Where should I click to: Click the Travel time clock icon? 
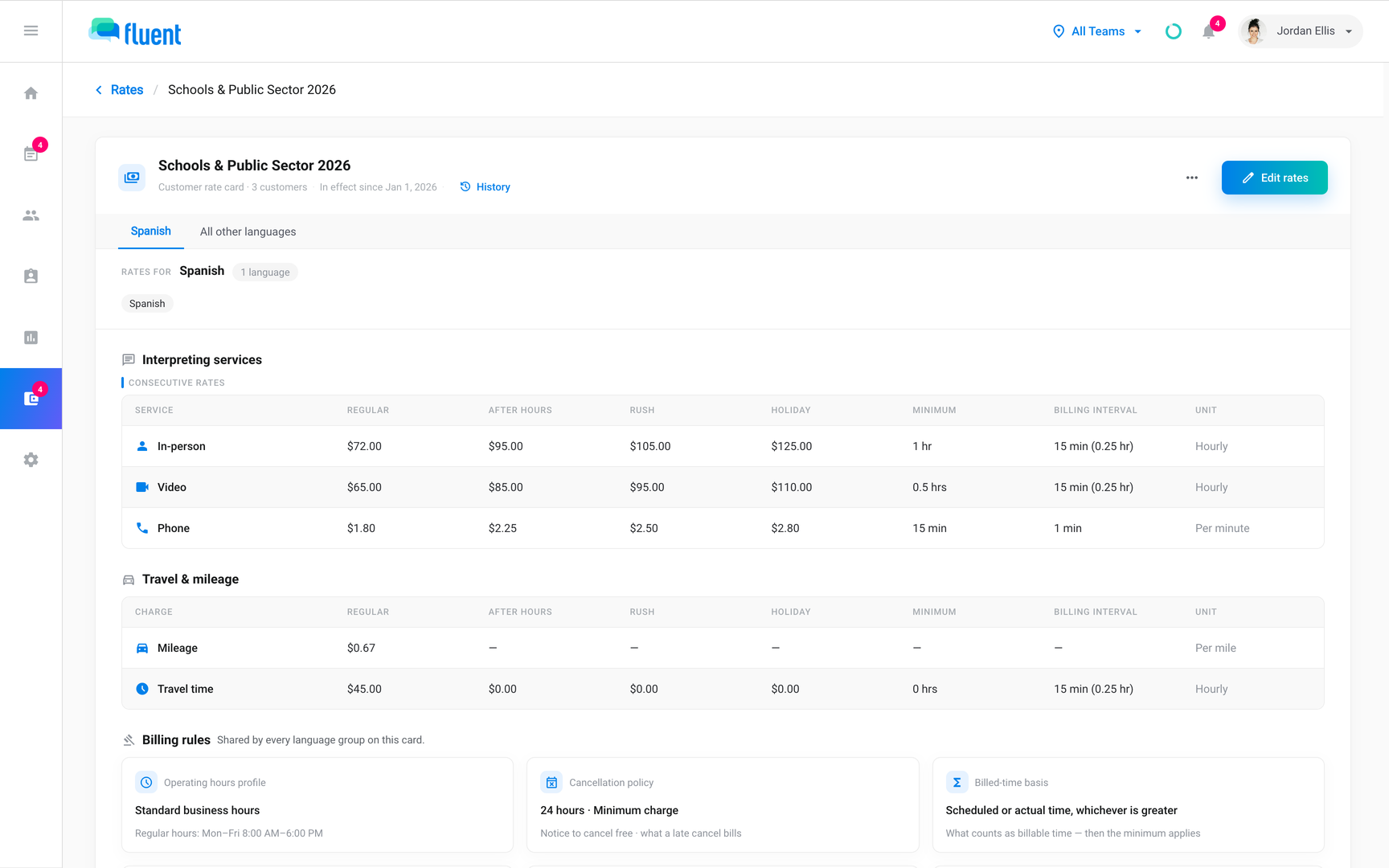point(142,689)
